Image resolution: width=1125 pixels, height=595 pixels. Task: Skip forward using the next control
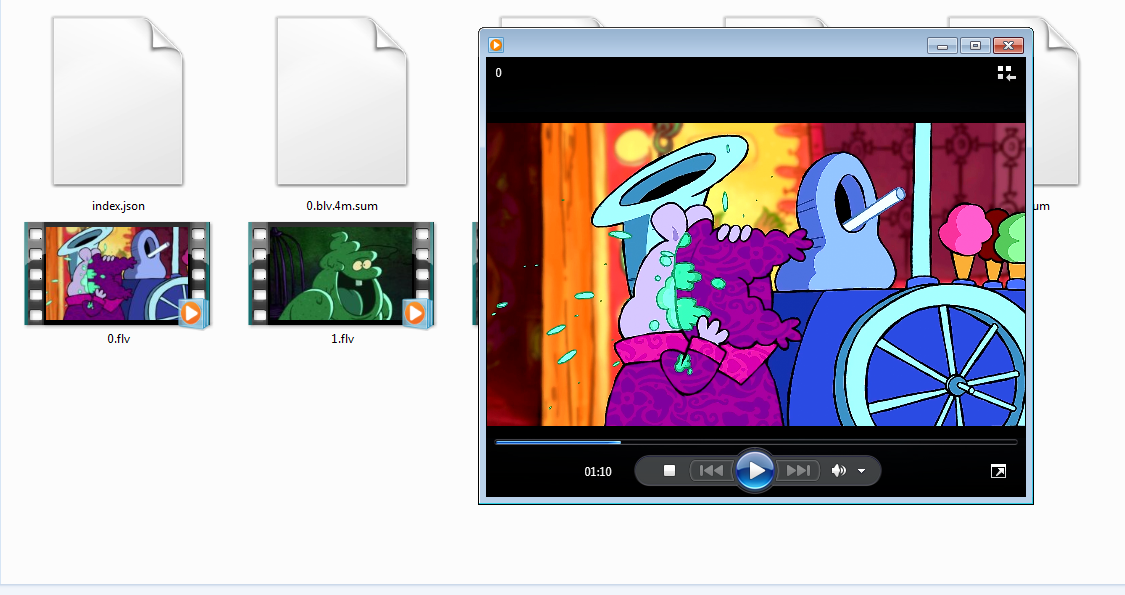[x=797, y=470]
